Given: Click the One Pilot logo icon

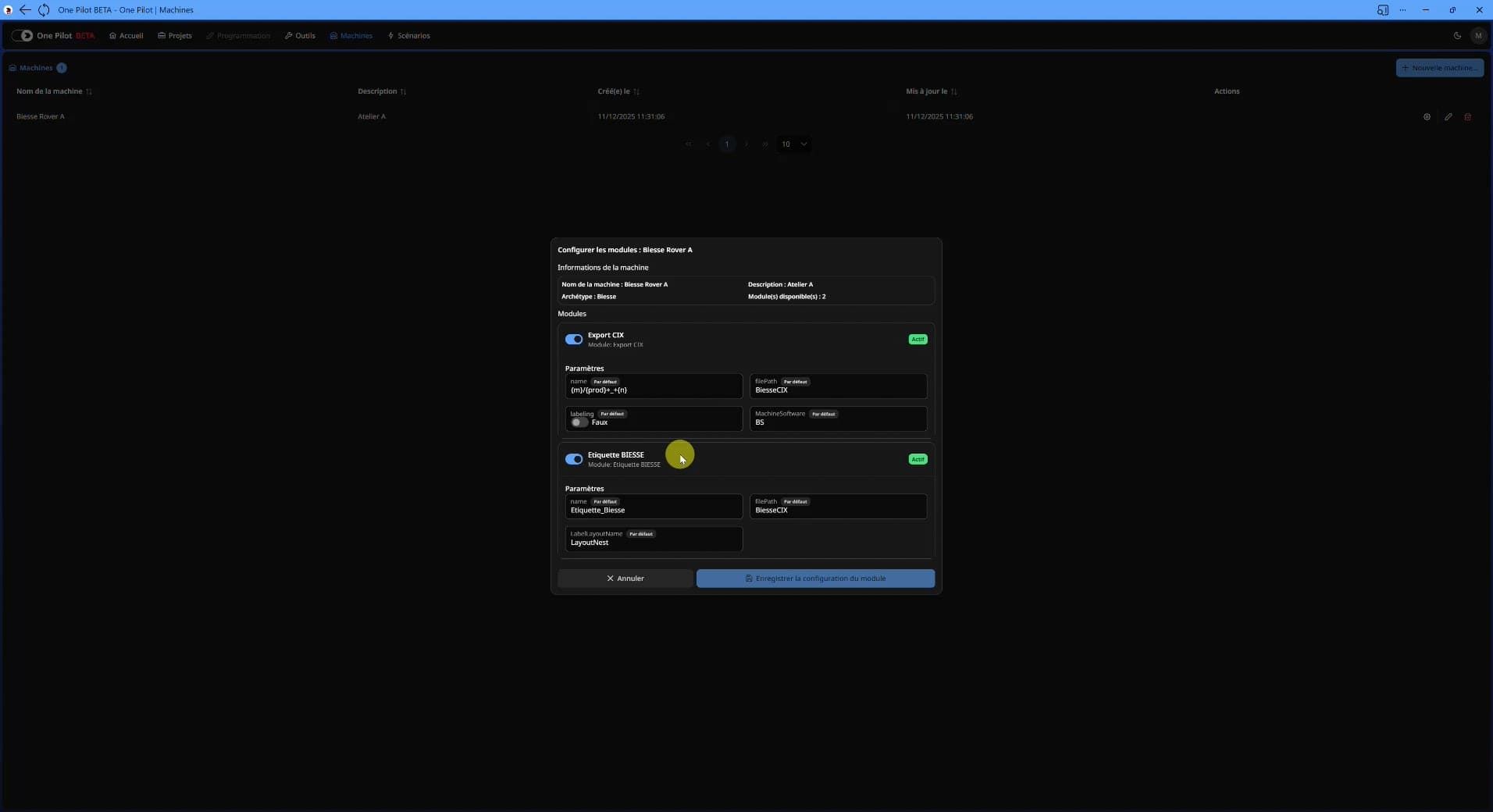Looking at the screenshot, I should pos(23,35).
